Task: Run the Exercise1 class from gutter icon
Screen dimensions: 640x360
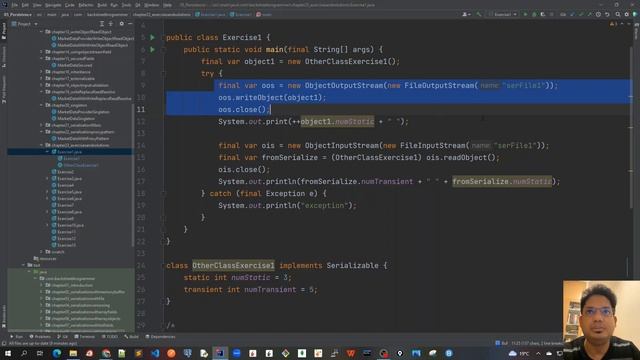Action: pyautogui.click(x=152, y=37)
